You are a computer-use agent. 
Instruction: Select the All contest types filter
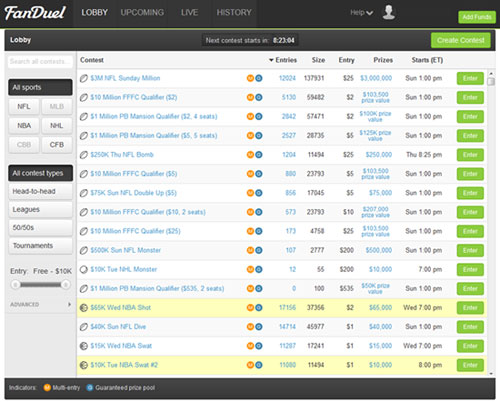pos(40,173)
